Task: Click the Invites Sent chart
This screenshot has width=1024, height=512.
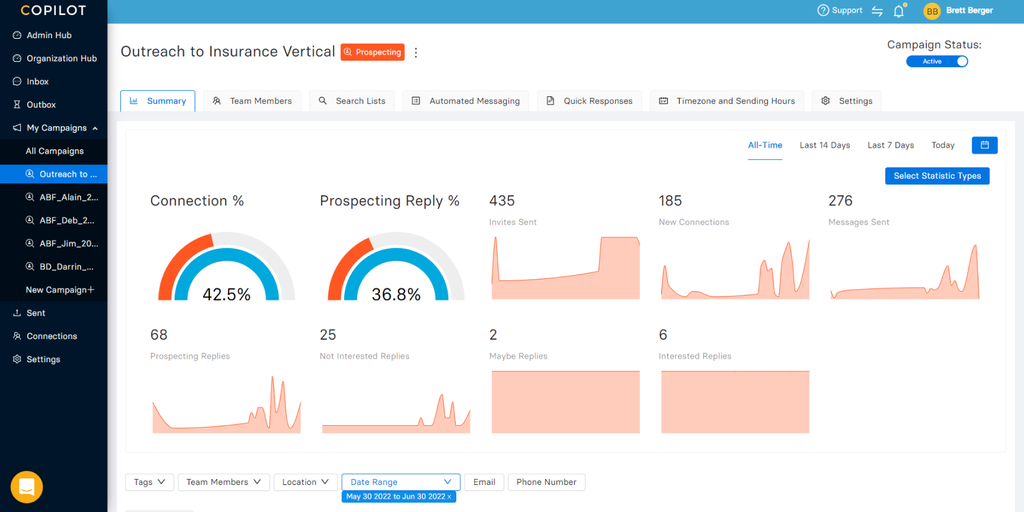Action: click(566, 268)
